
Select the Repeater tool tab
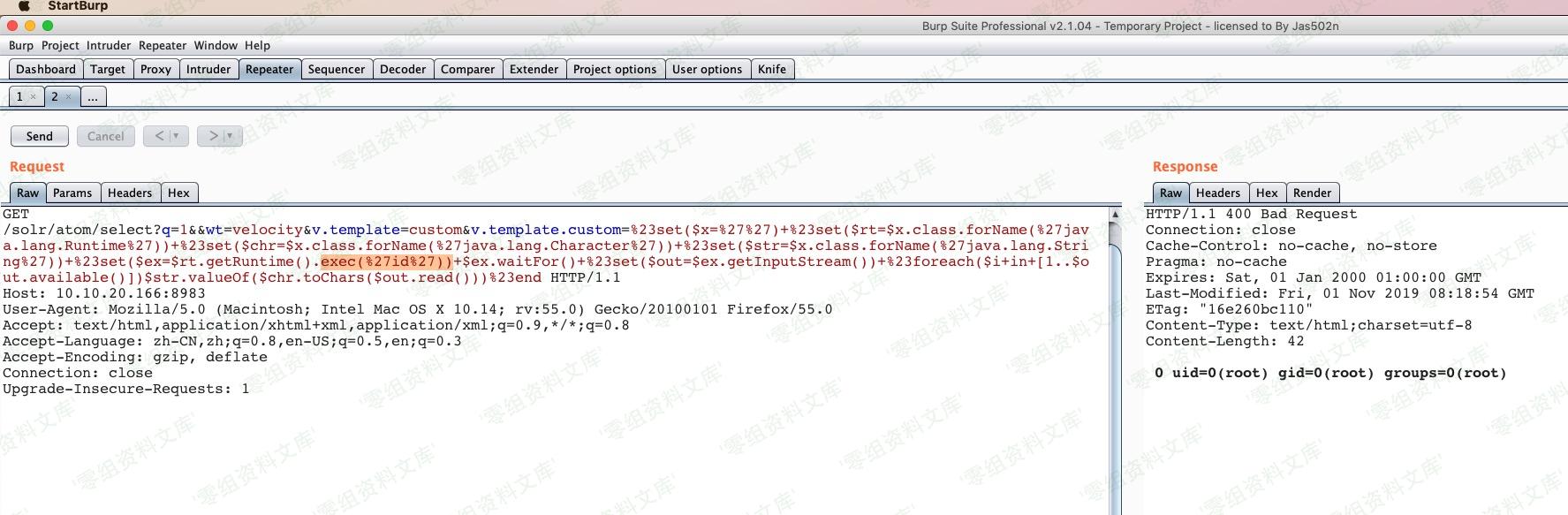click(x=269, y=69)
